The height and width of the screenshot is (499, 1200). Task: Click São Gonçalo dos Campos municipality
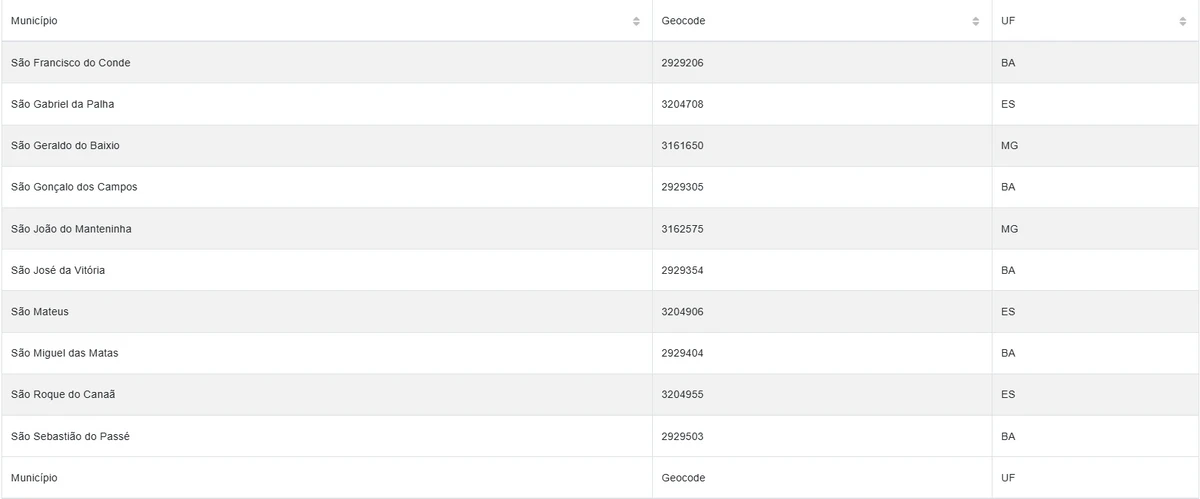[x=74, y=187]
